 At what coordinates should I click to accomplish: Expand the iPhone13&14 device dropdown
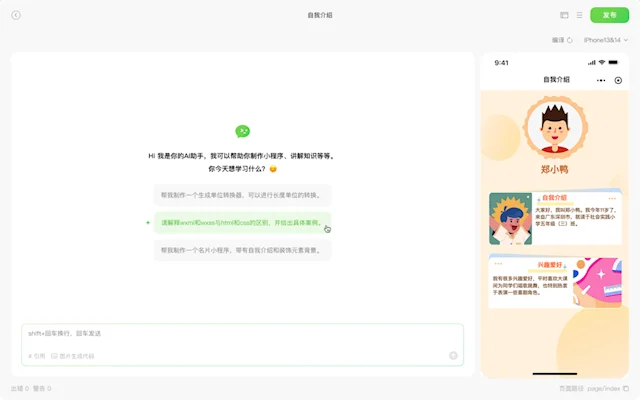(606, 40)
